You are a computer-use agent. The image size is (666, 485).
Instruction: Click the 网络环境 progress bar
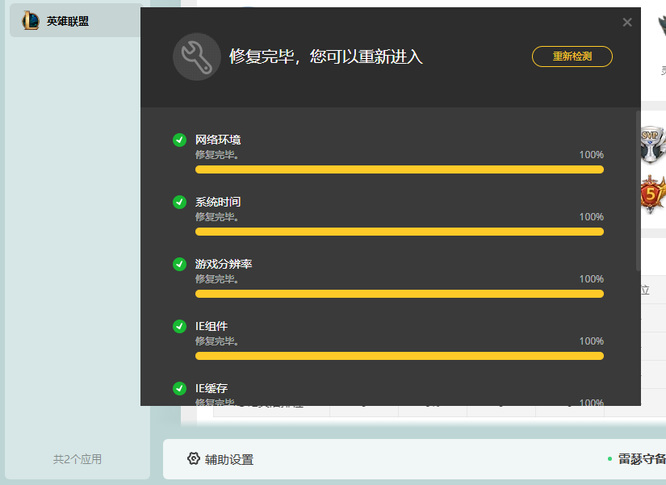[x=399, y=170]
